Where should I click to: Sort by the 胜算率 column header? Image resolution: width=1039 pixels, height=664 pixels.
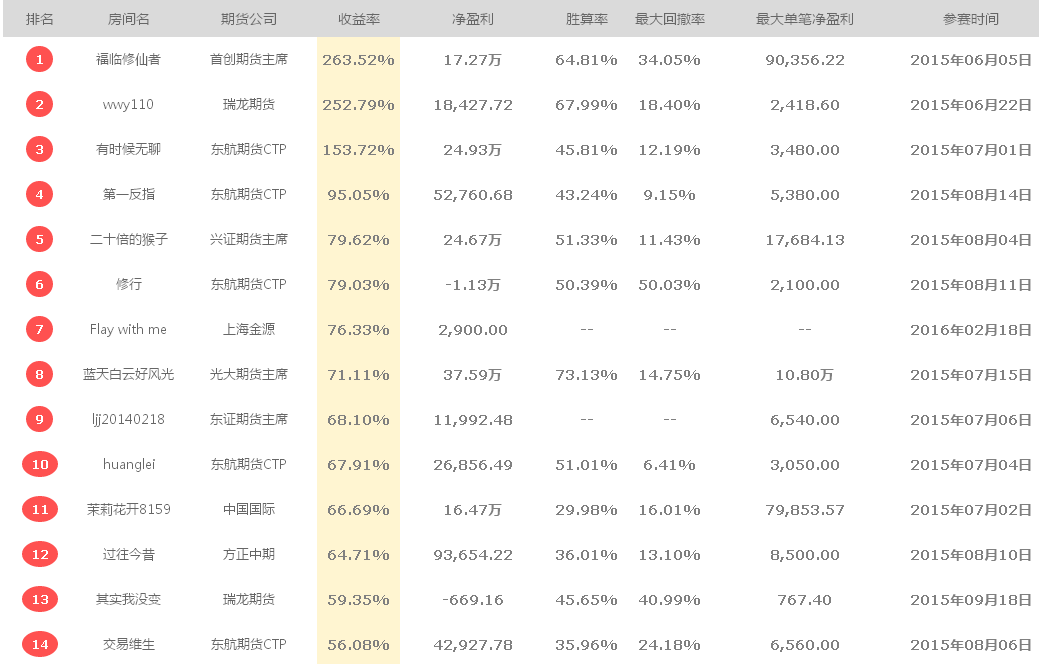tap(586, 19)
